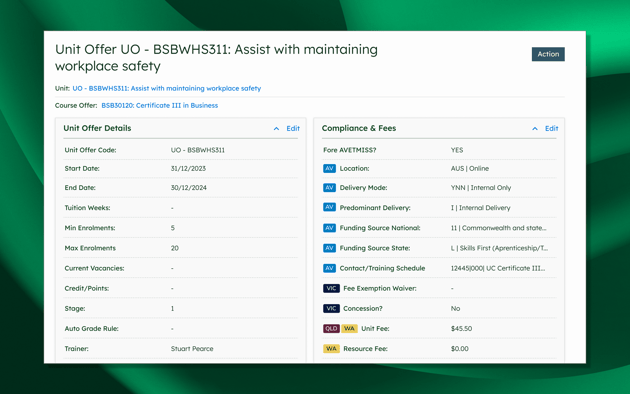Click the Unit Offer Details heading
The width and height of the screenshot is (630, 394).
97,128
